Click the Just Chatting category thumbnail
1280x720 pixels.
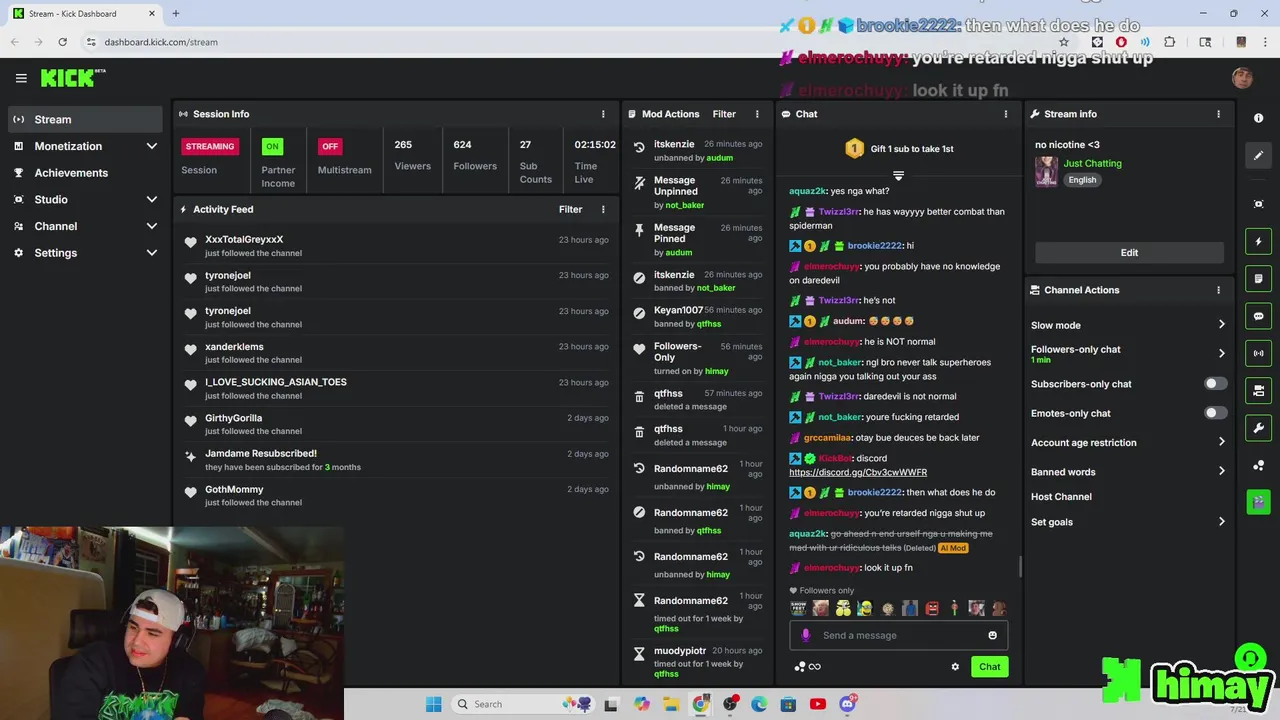click(x=1046, y=171)
